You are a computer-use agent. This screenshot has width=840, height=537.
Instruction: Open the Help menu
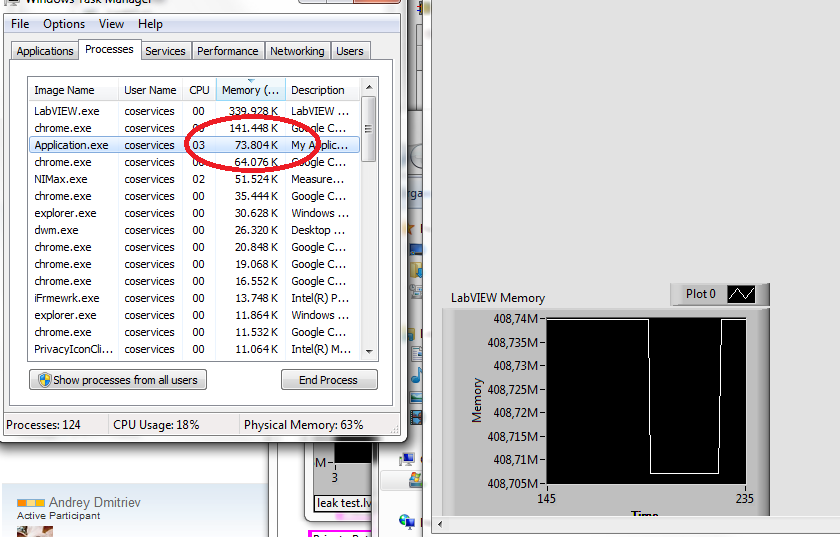click(x=150, y=24)
